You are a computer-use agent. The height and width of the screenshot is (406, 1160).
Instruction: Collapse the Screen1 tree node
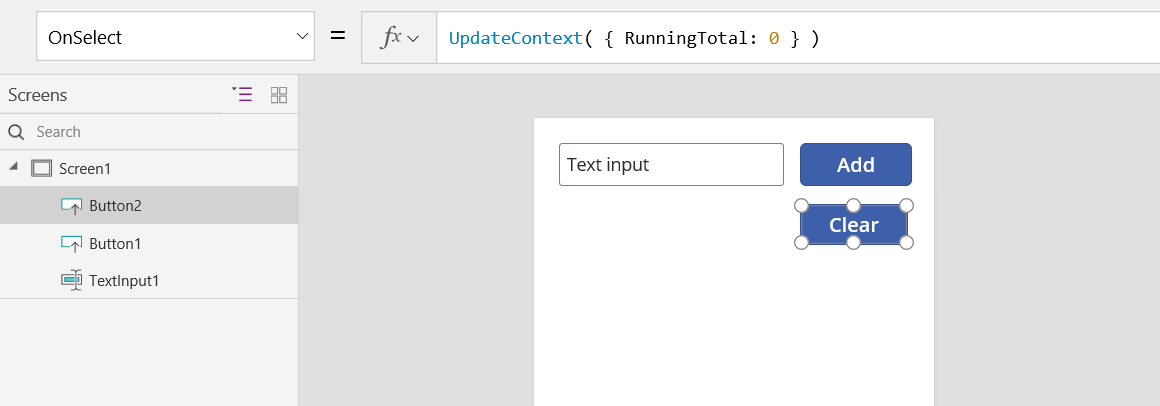pyautogui.click(x=13, y=167)
